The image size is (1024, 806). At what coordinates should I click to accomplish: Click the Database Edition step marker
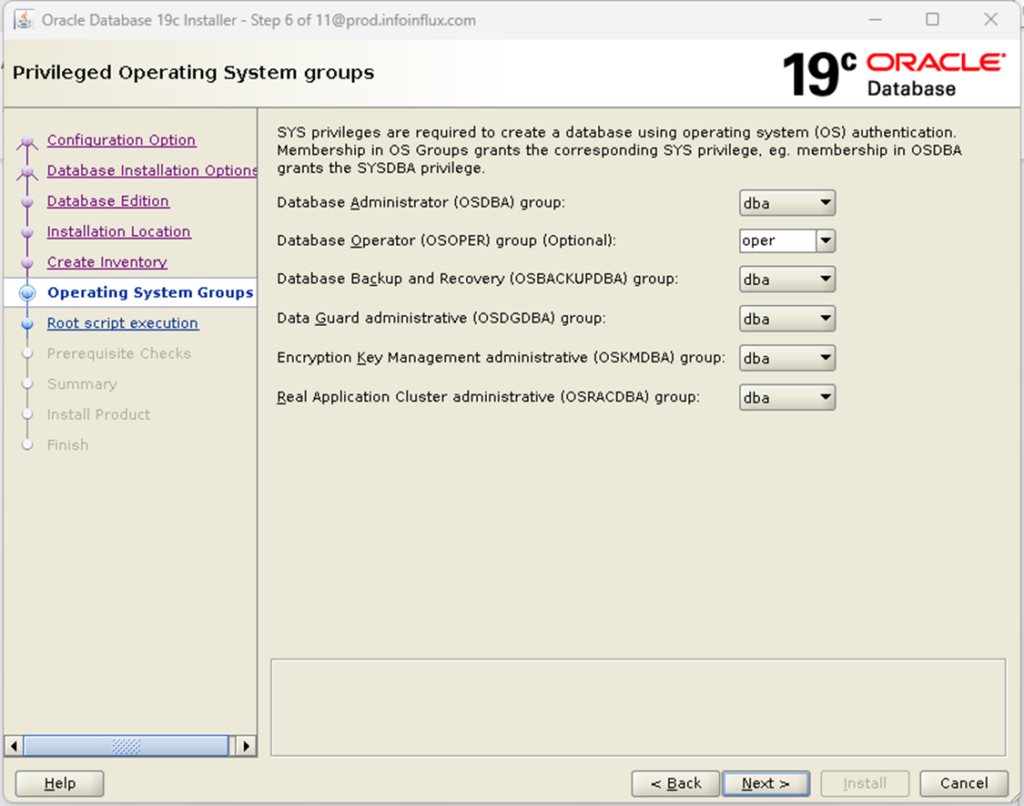click(29, 201)
